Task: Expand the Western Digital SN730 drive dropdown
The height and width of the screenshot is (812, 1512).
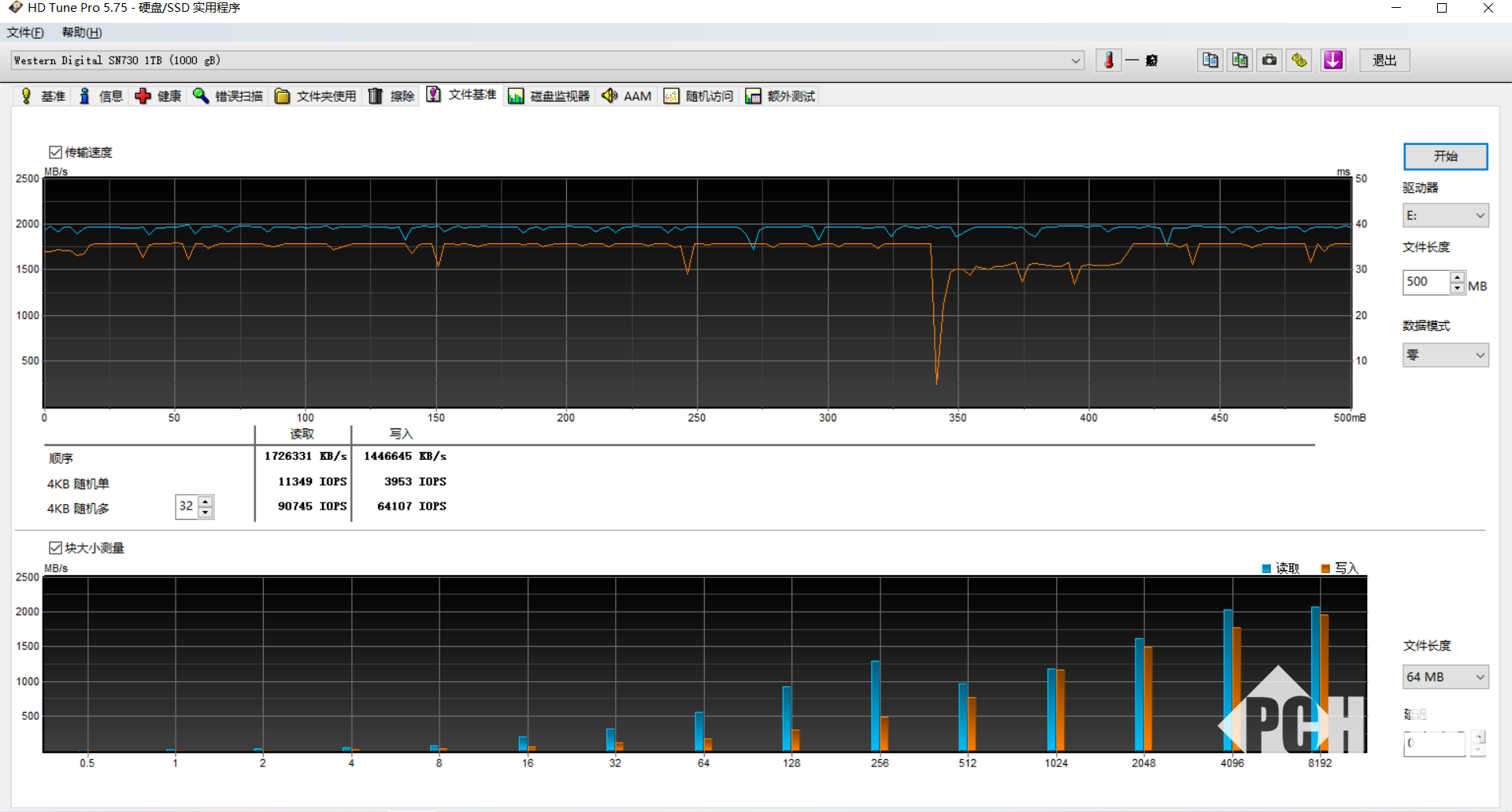Action: coord(1075,61)
